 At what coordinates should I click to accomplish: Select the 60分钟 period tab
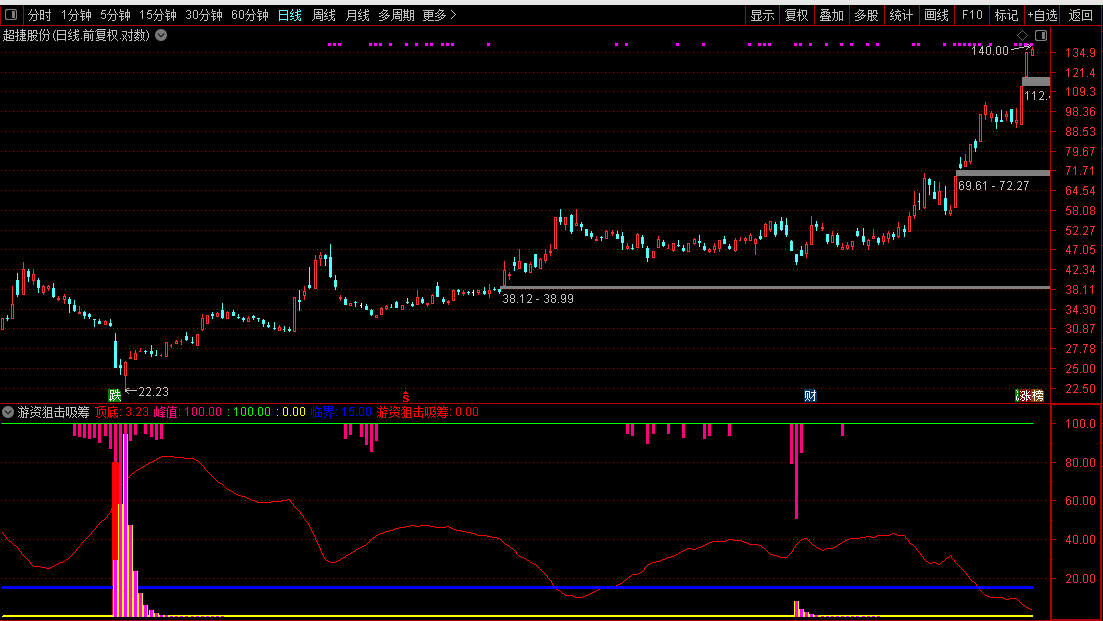coord(249,15)
